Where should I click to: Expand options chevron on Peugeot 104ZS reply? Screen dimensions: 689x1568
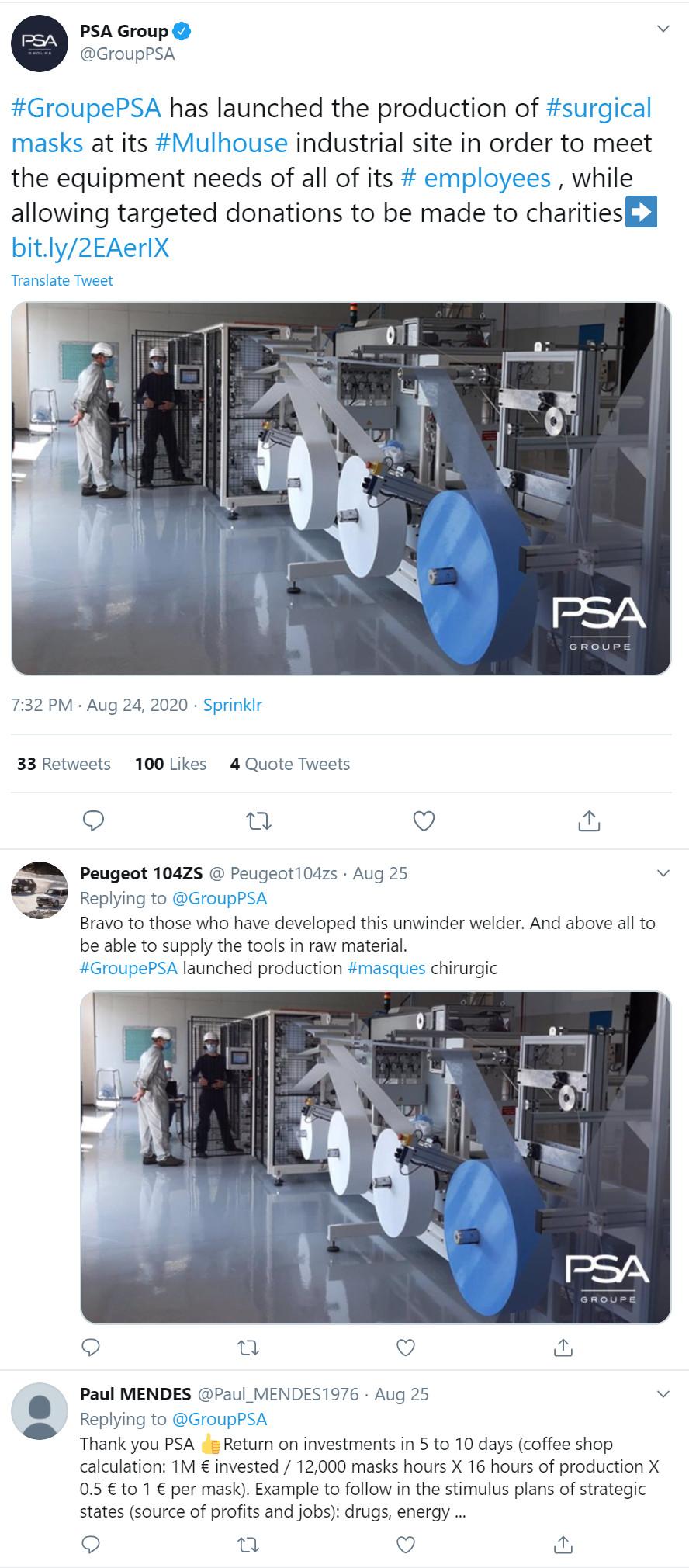(x=663, y=873)
